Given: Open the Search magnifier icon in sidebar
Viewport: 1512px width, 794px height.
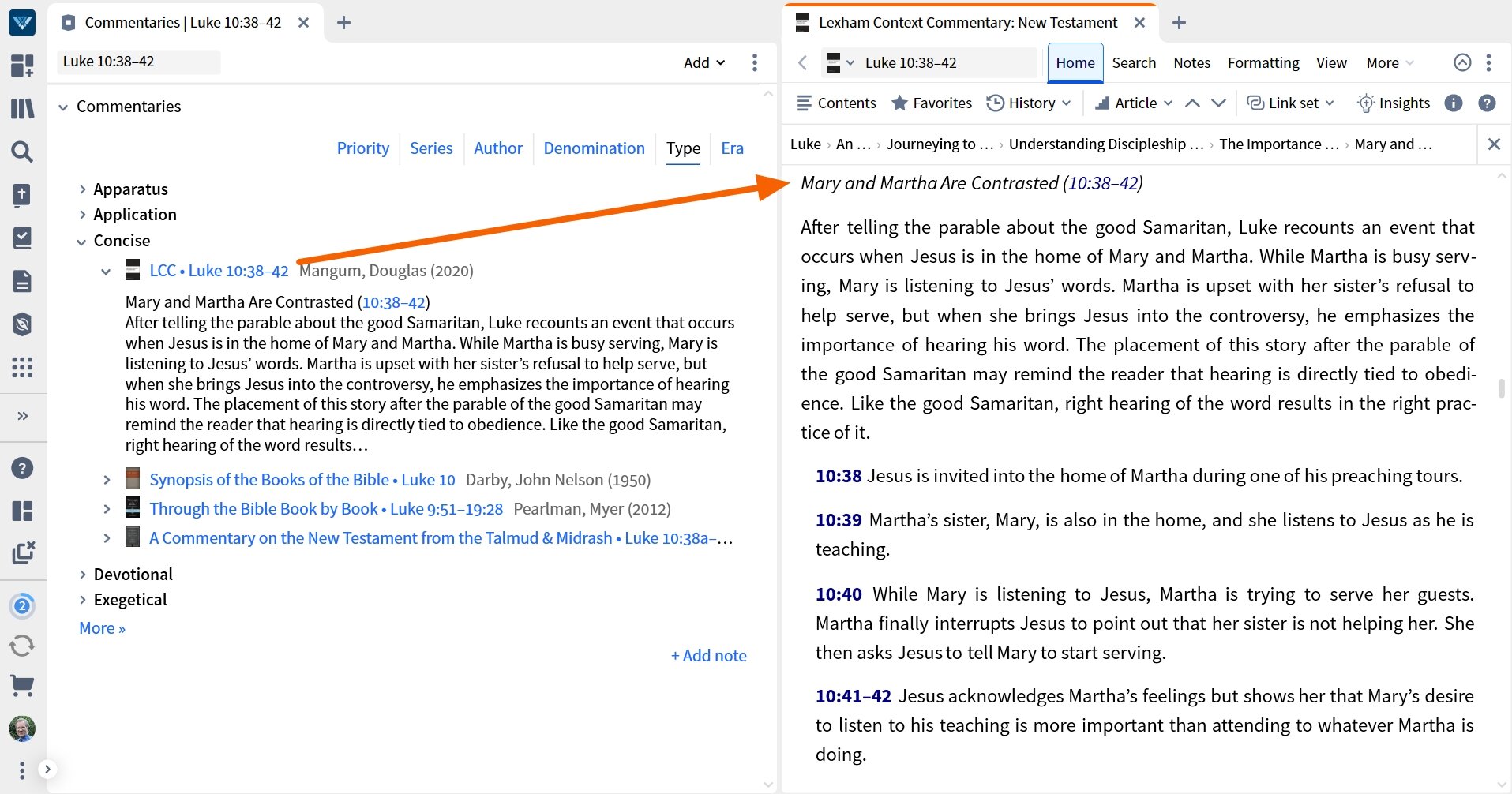Looking at the screenshot, I should pyautogui.click(x=22, y=152).
